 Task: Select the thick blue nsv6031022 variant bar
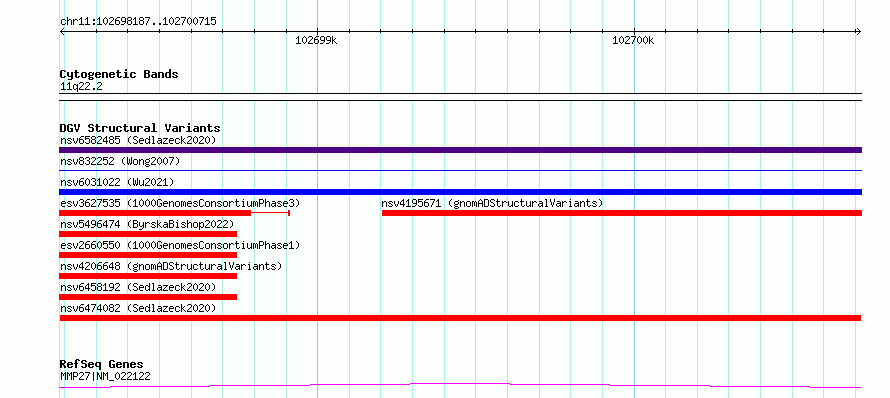coord(460,192)
